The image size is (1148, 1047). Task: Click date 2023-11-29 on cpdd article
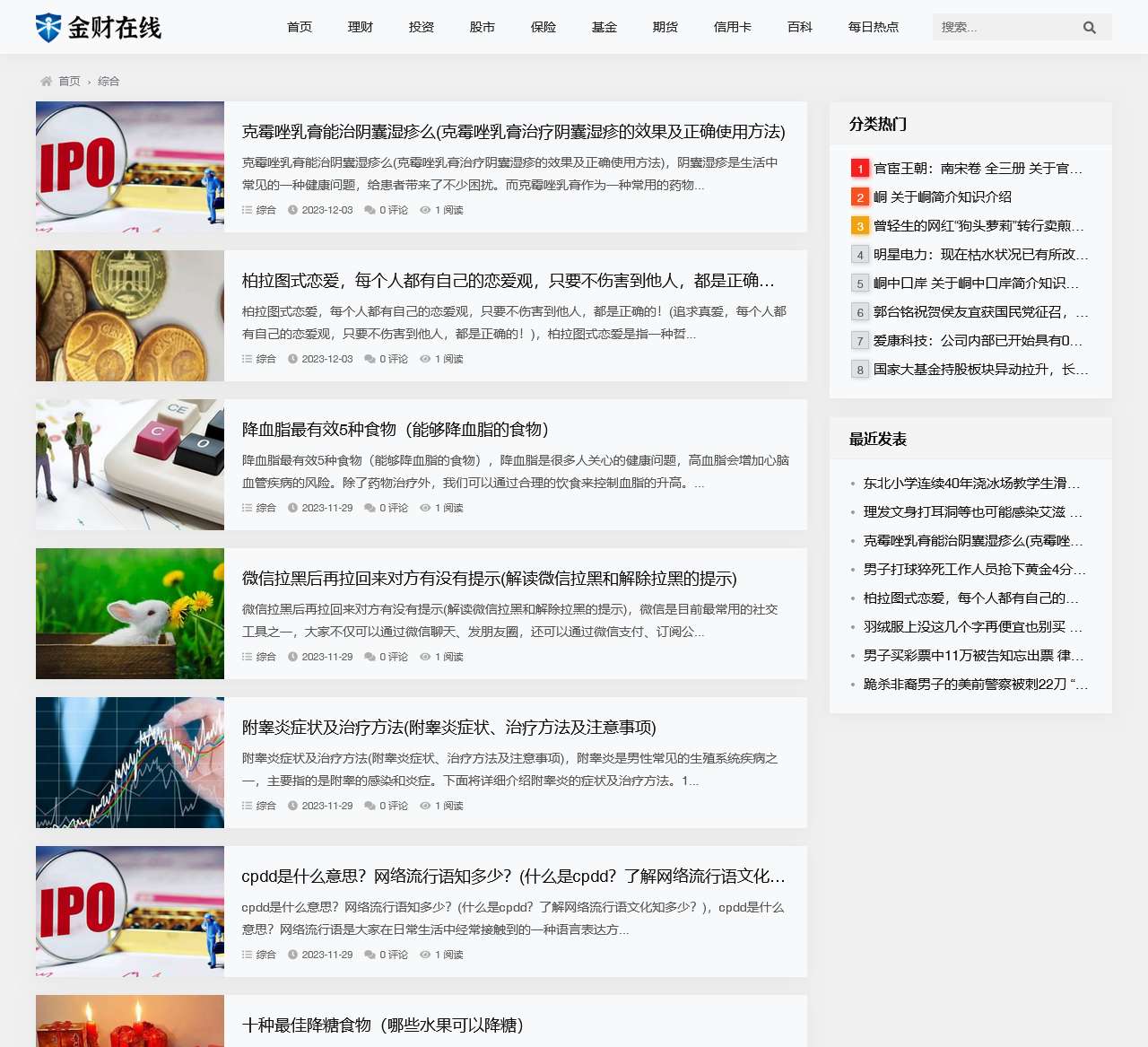pos(327,955)
